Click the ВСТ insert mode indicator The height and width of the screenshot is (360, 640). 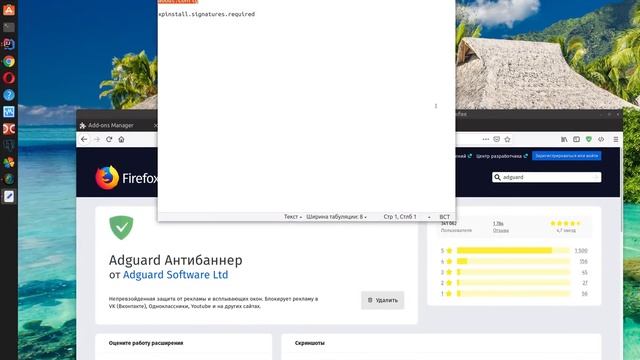coord(444,217)
